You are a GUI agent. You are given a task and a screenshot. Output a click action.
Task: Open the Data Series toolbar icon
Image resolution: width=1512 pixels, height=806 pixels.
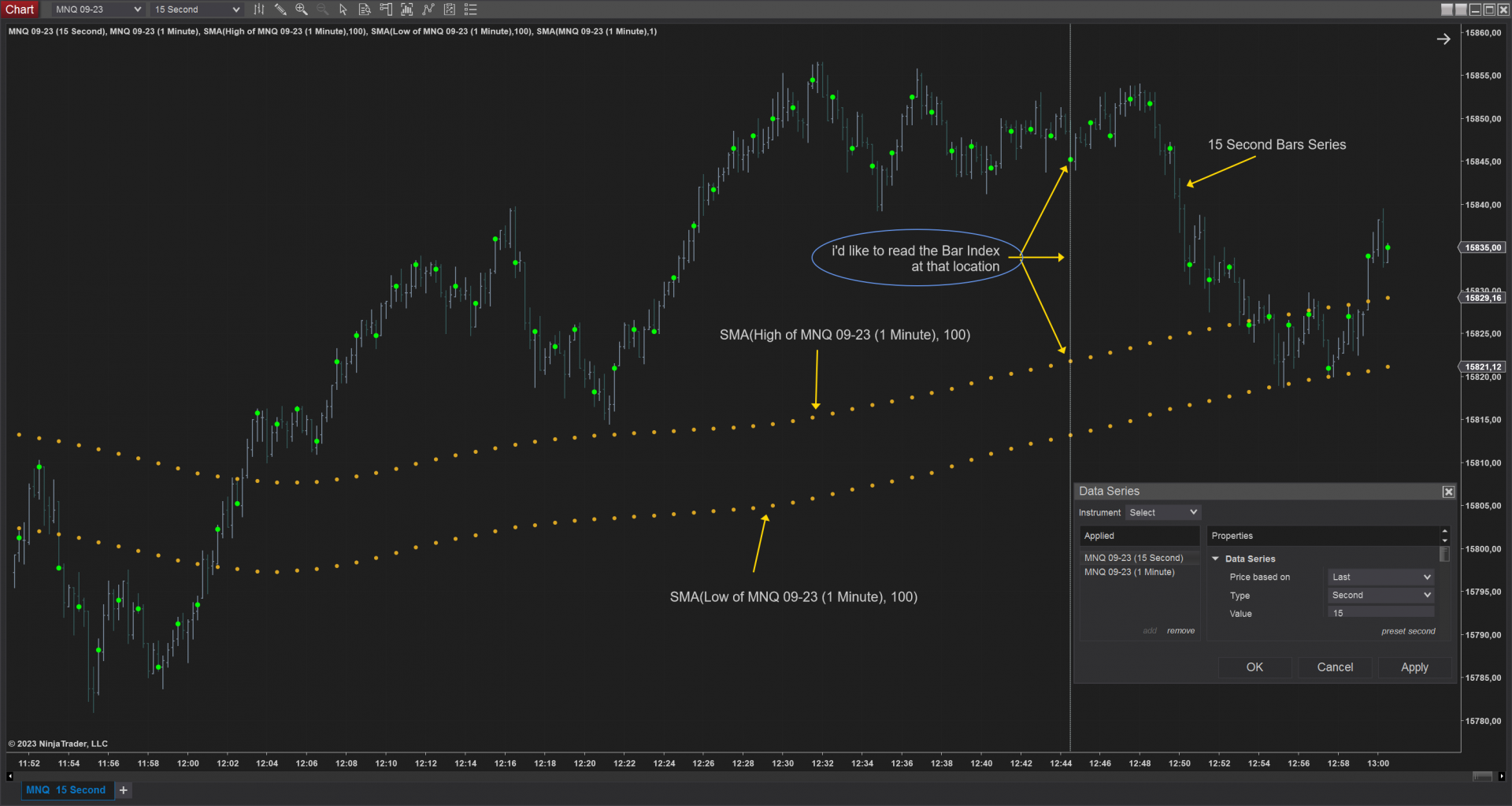407,9
